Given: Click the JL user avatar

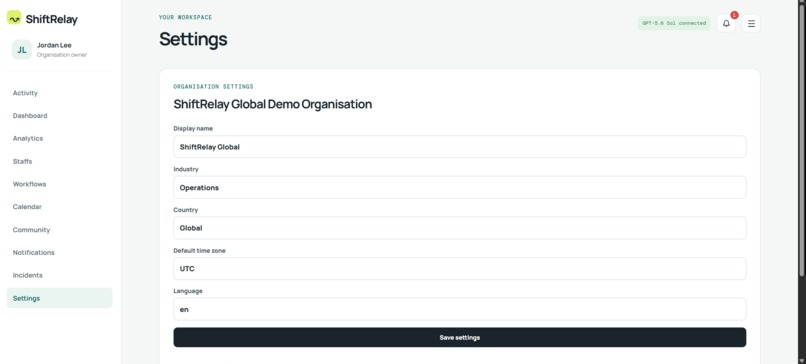Looking at the screenshot, I should click(22, 50).
